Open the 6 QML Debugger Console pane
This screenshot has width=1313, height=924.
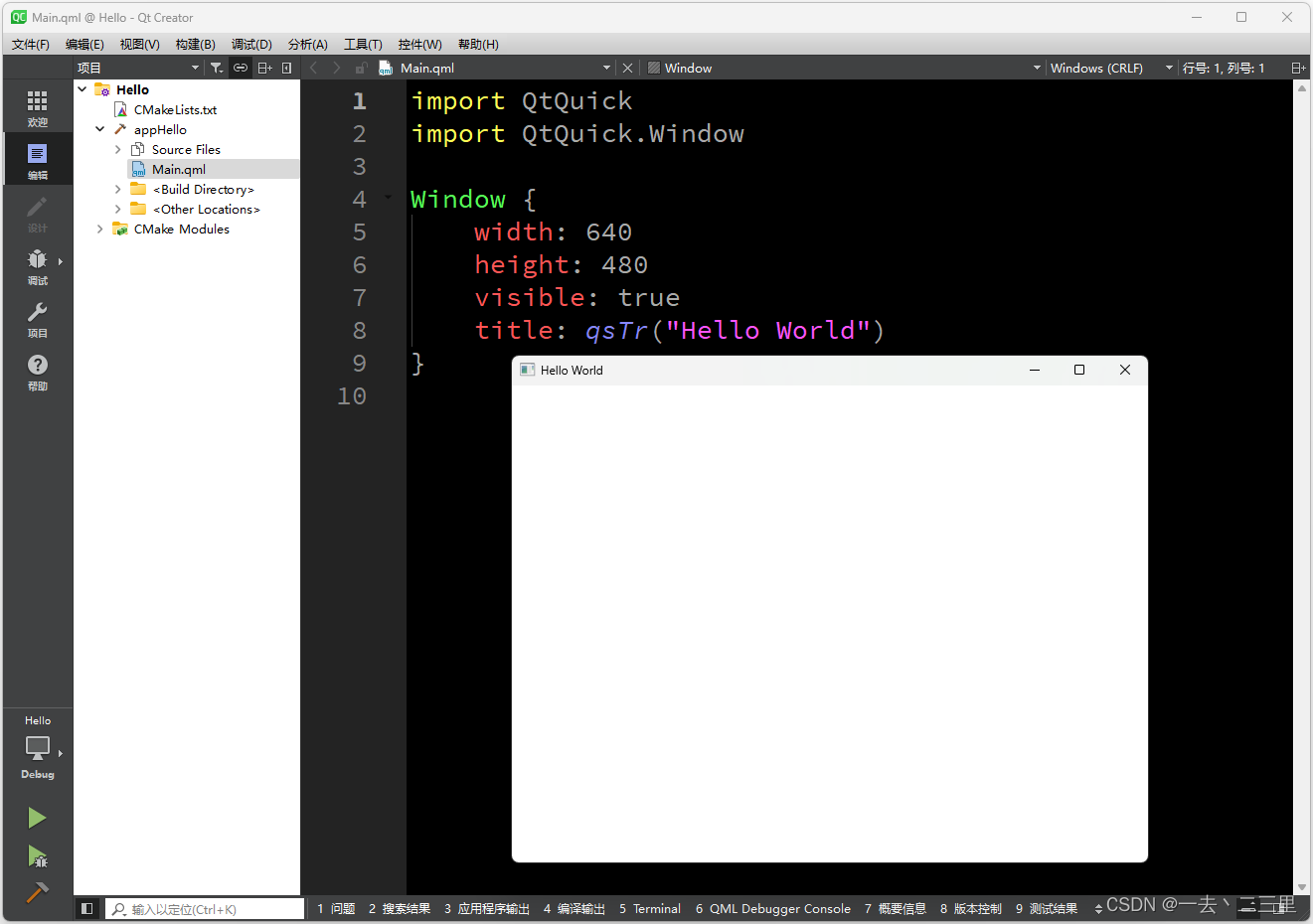tap(773, 908)
